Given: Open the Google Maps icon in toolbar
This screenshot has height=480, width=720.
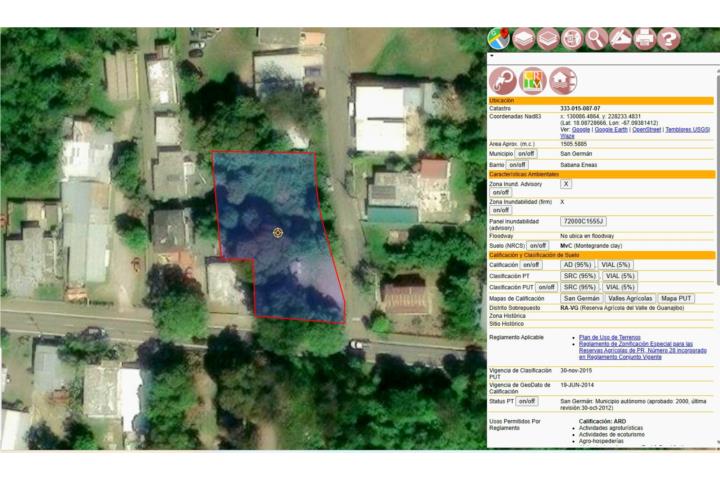Looking at the screenshot, I should point(499,39).
